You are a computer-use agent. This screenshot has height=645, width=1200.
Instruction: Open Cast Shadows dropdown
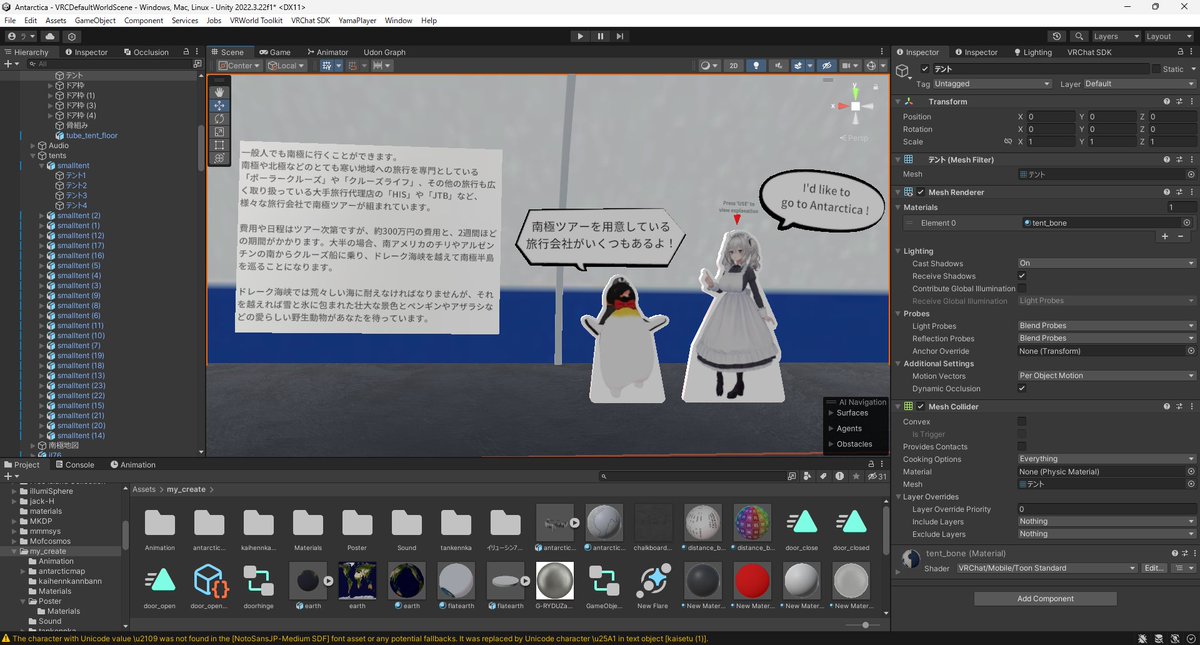pos(1106,263)
